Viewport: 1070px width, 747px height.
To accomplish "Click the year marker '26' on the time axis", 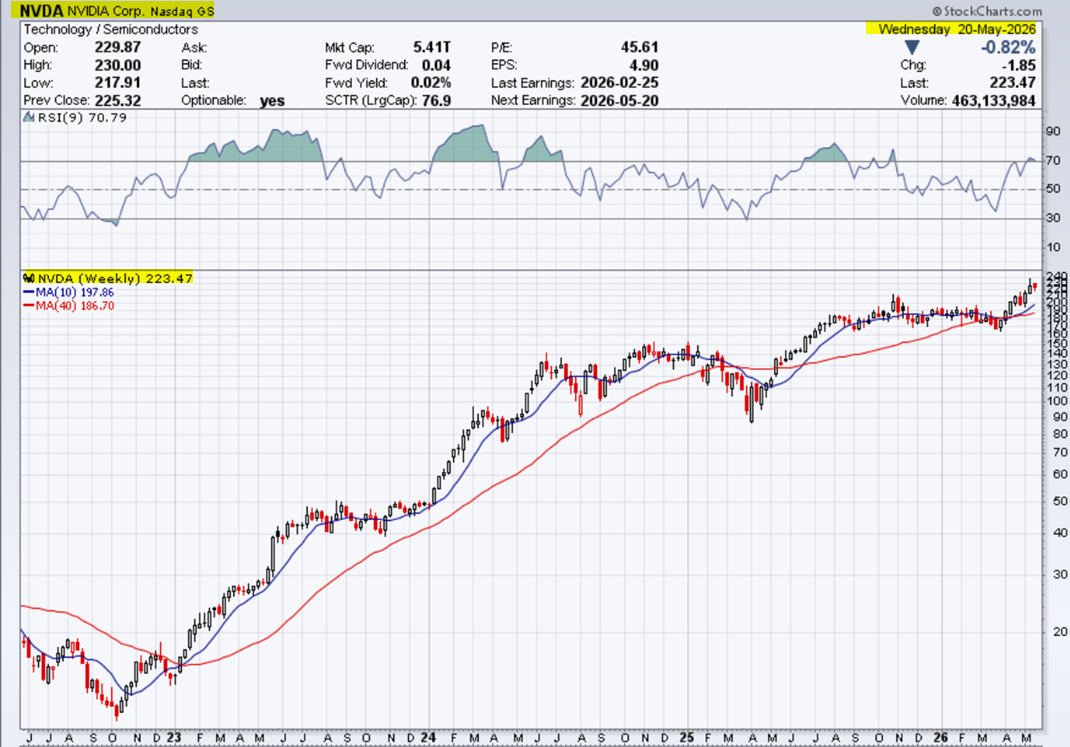I will (940, 737).
